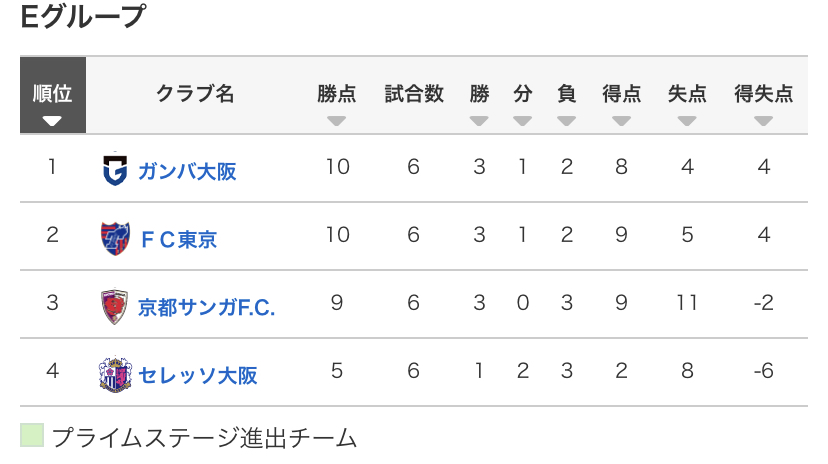Click the FC Tokyo club crest icon
Viewport: 828px width, 464px height.
[115, 238]
